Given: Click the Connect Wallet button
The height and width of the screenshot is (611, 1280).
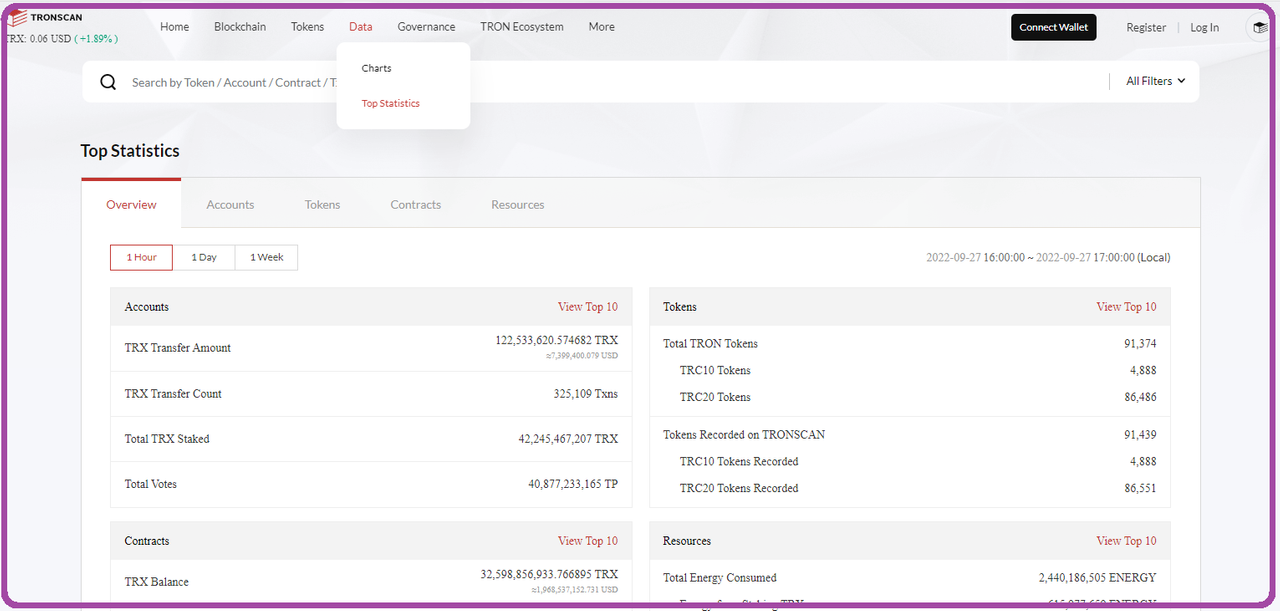Looking at the screenshot, I should [x=1053, y=27].
